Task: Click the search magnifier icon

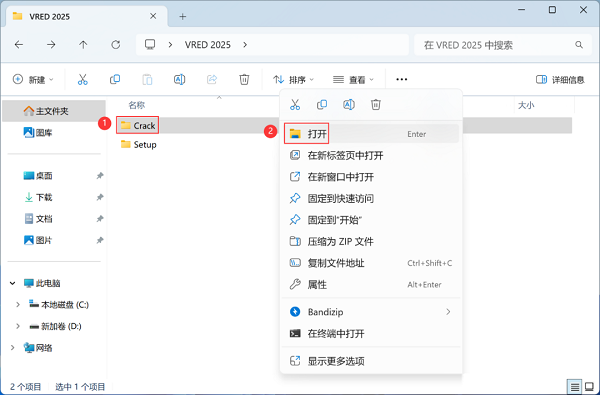Action: [x=579, y=45]
